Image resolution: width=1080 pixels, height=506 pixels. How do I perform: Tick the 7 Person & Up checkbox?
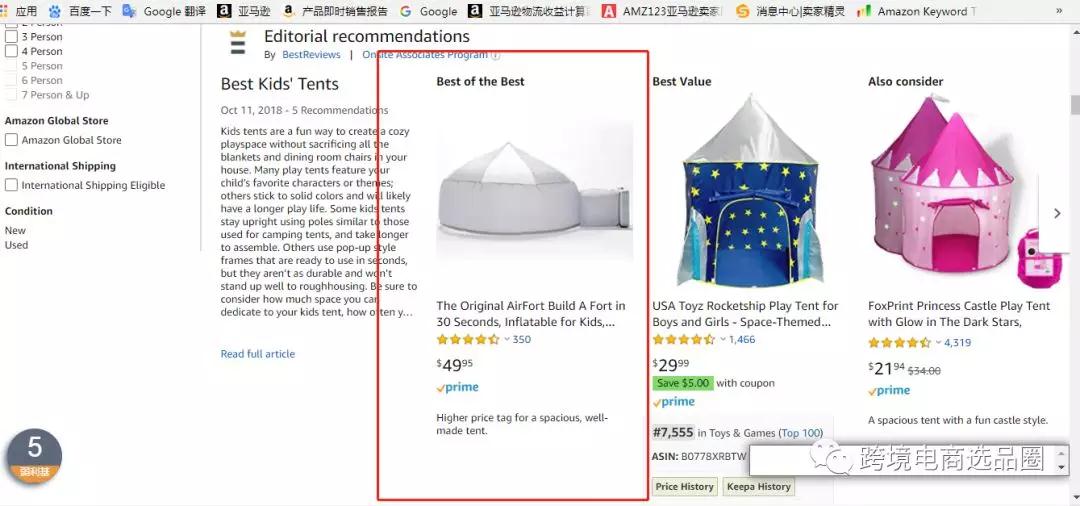point(11,94)
